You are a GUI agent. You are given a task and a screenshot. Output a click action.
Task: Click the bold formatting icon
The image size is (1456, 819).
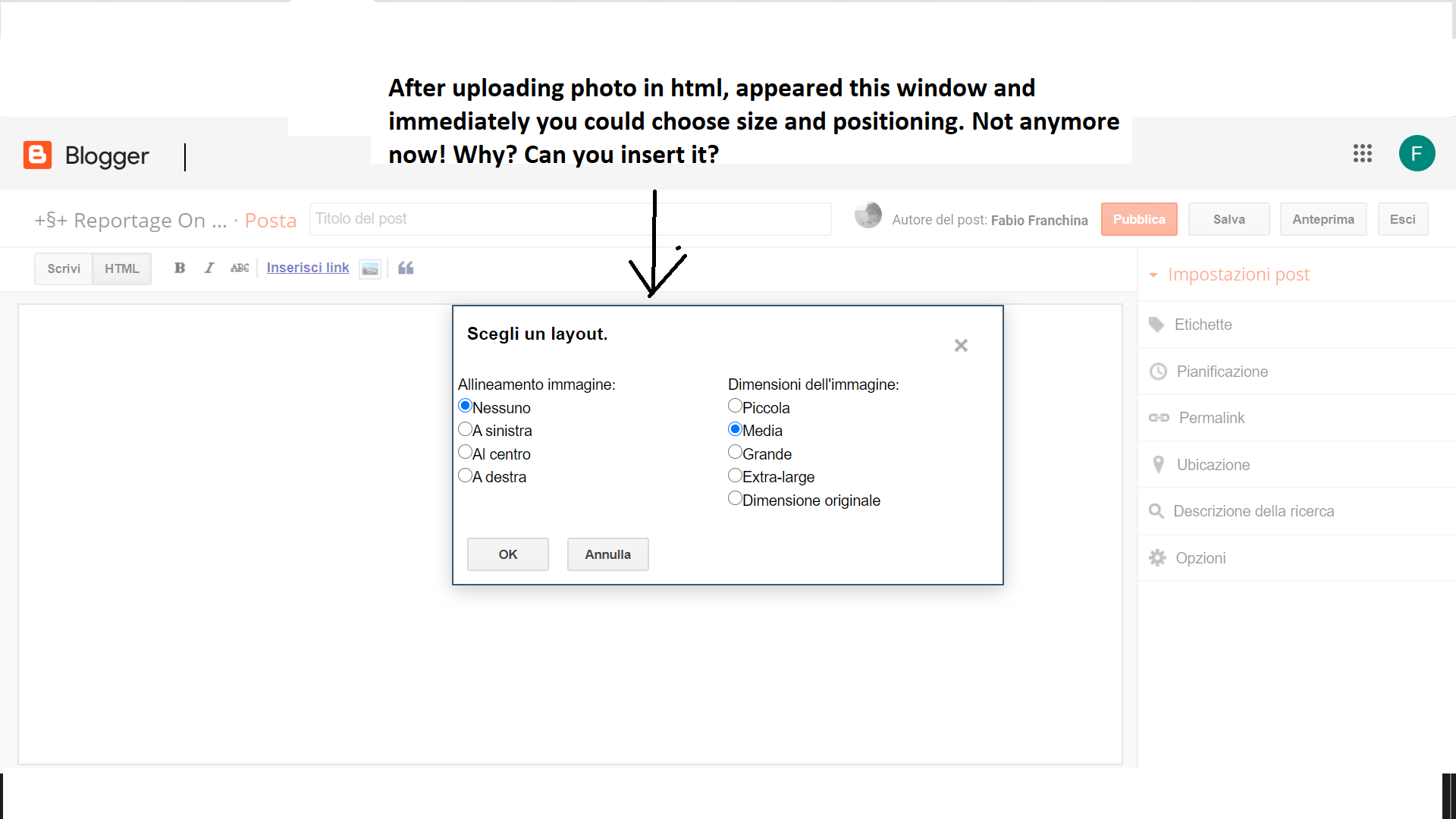coord(180,268)
